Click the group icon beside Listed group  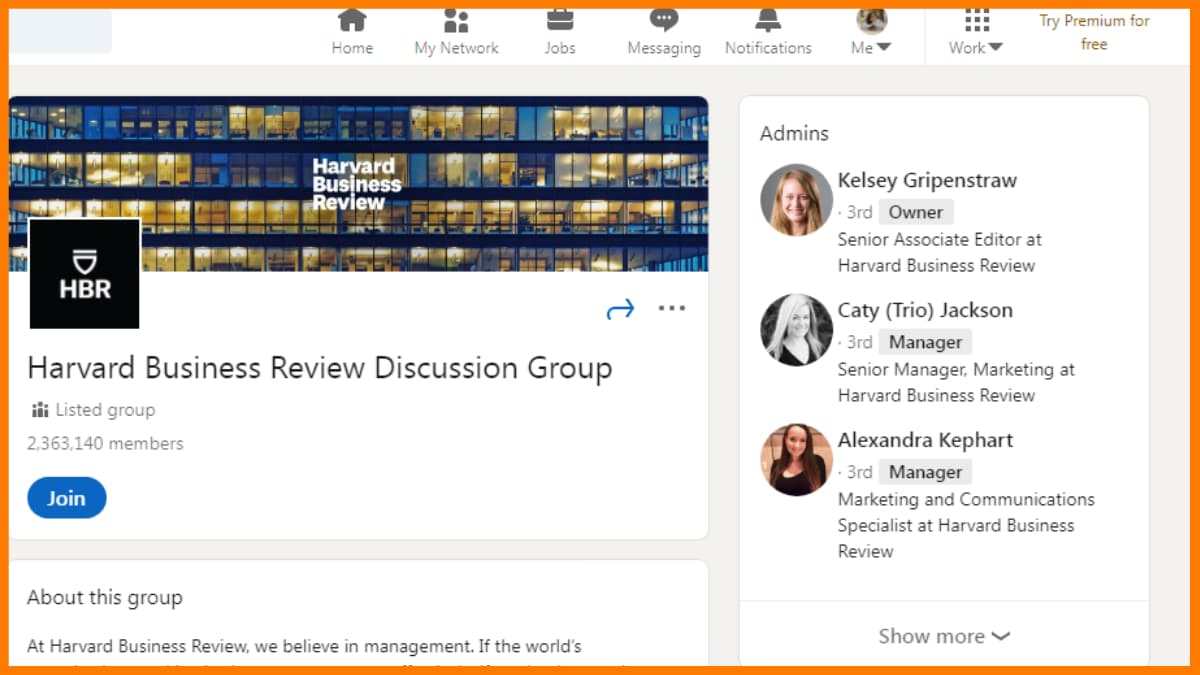point(40,410)
